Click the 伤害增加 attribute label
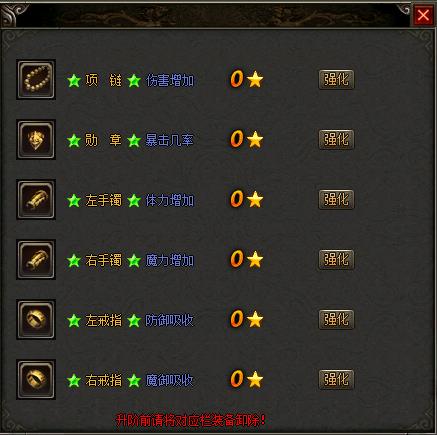The height and width of the screenshot is (435, 437). [x=170, y=80]
